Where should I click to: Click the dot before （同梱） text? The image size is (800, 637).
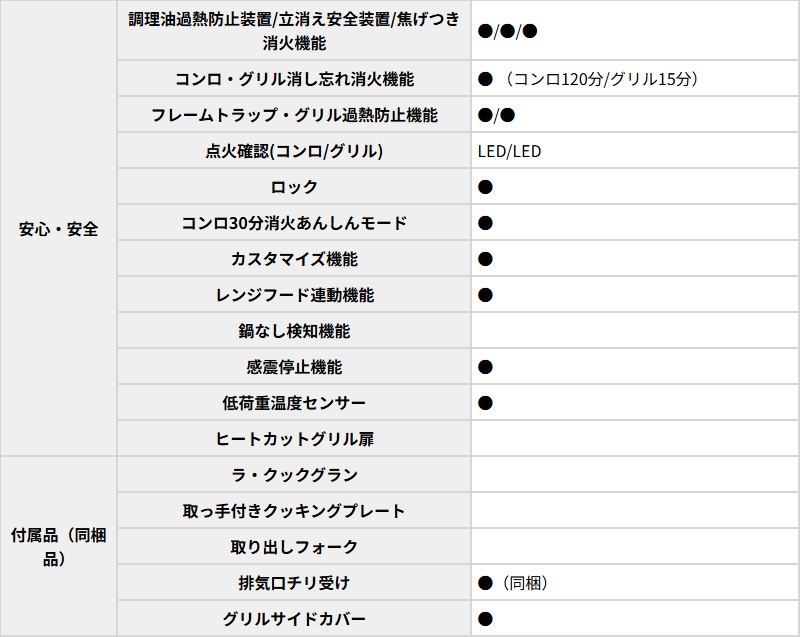pos(486,583)
